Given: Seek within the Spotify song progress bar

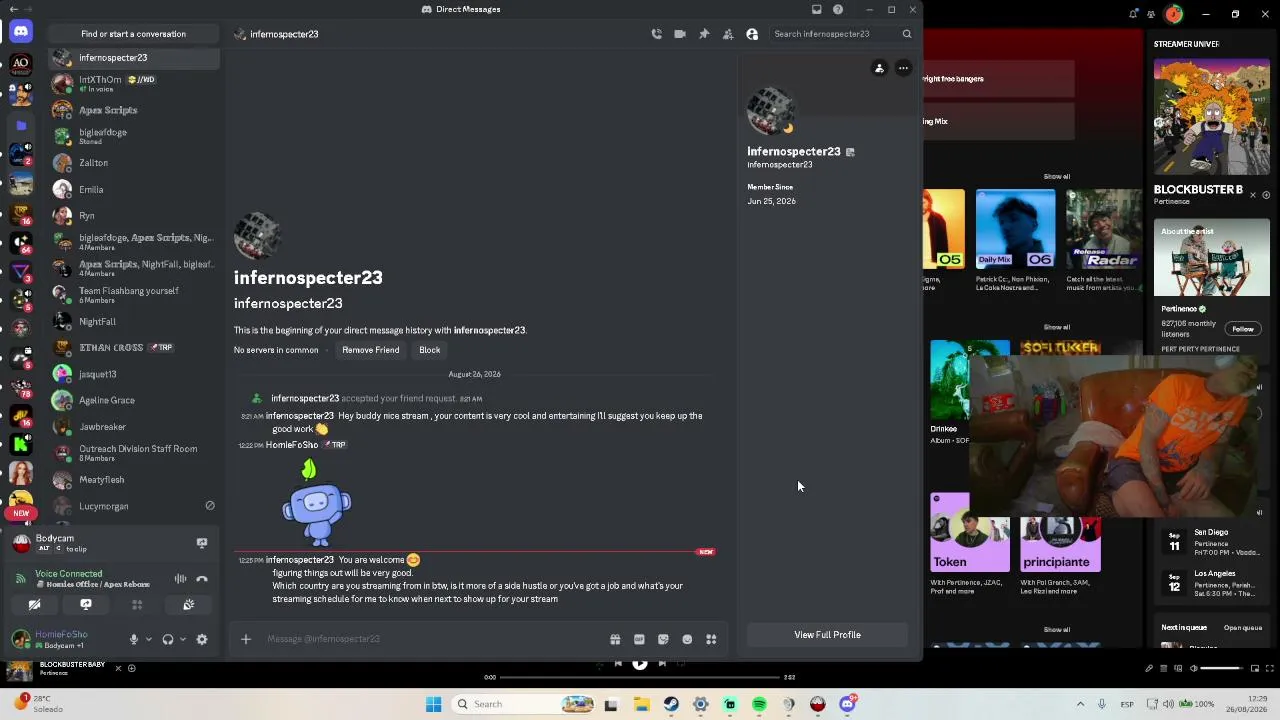Looking at the screenshot, I should [639, 678].
